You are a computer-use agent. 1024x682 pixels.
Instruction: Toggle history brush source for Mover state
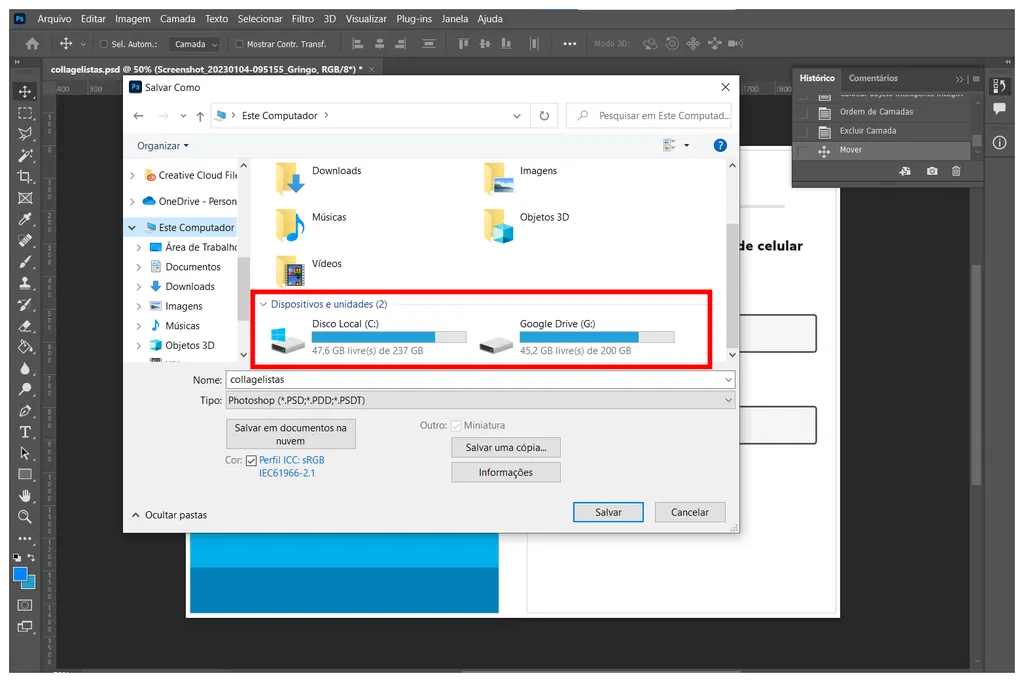802,150
